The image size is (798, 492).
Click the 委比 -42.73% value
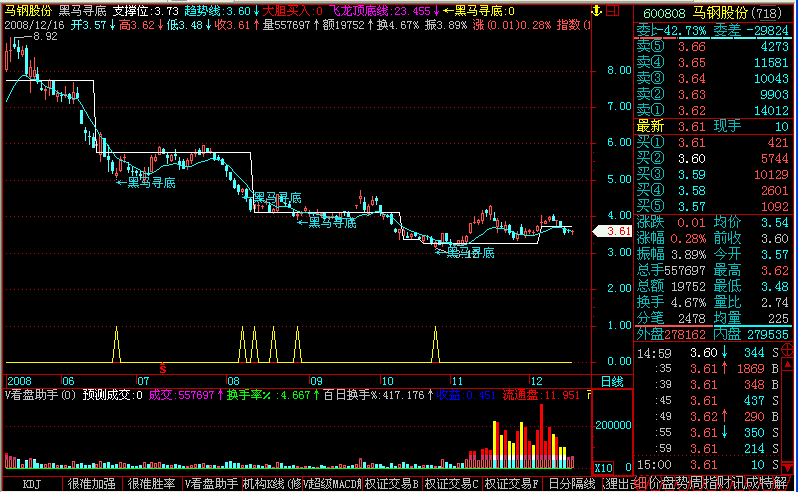point(683,31)
